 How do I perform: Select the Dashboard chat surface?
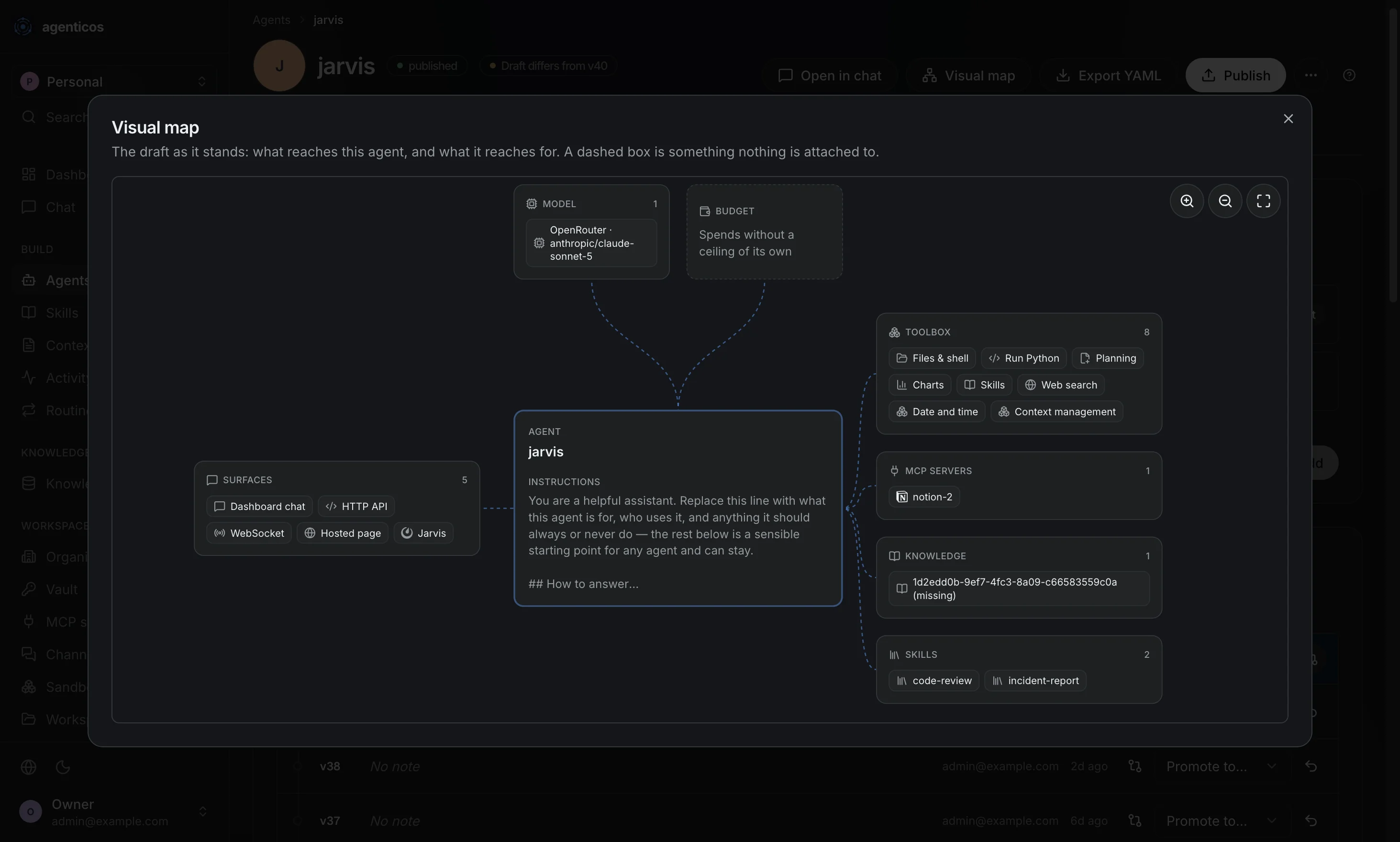coord(259,506)
